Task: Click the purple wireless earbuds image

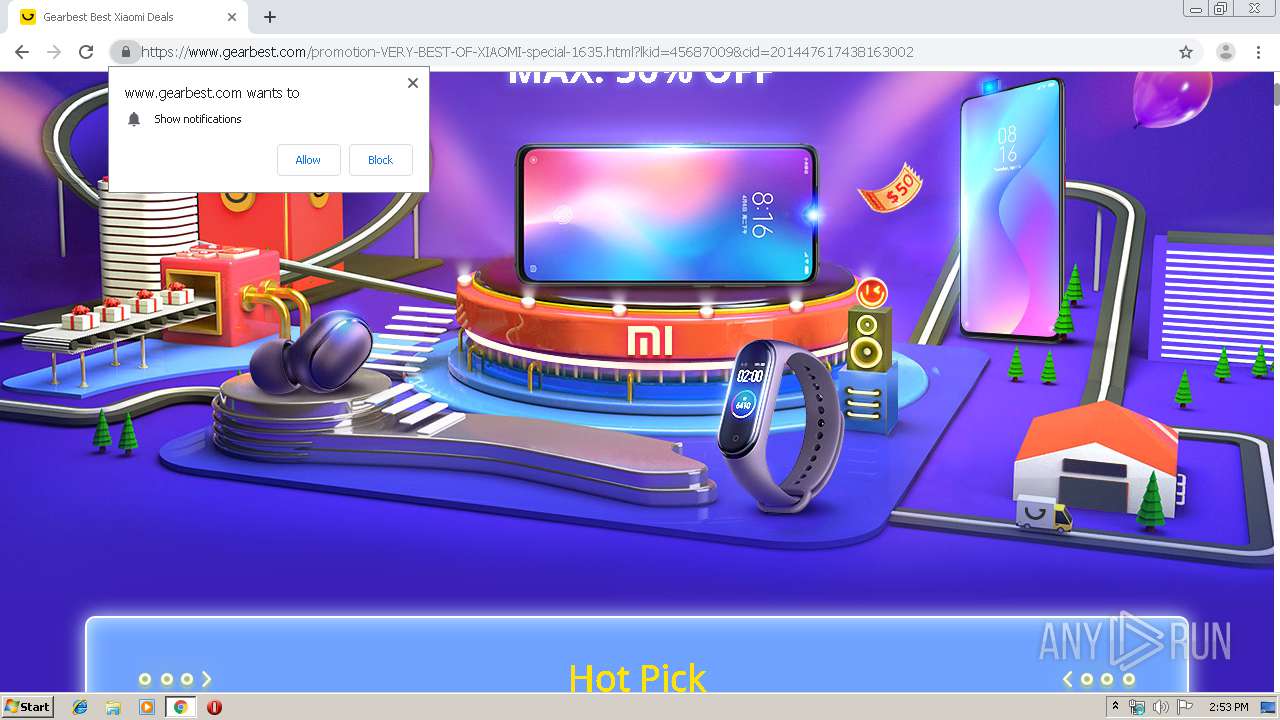Action: [312, 354]
